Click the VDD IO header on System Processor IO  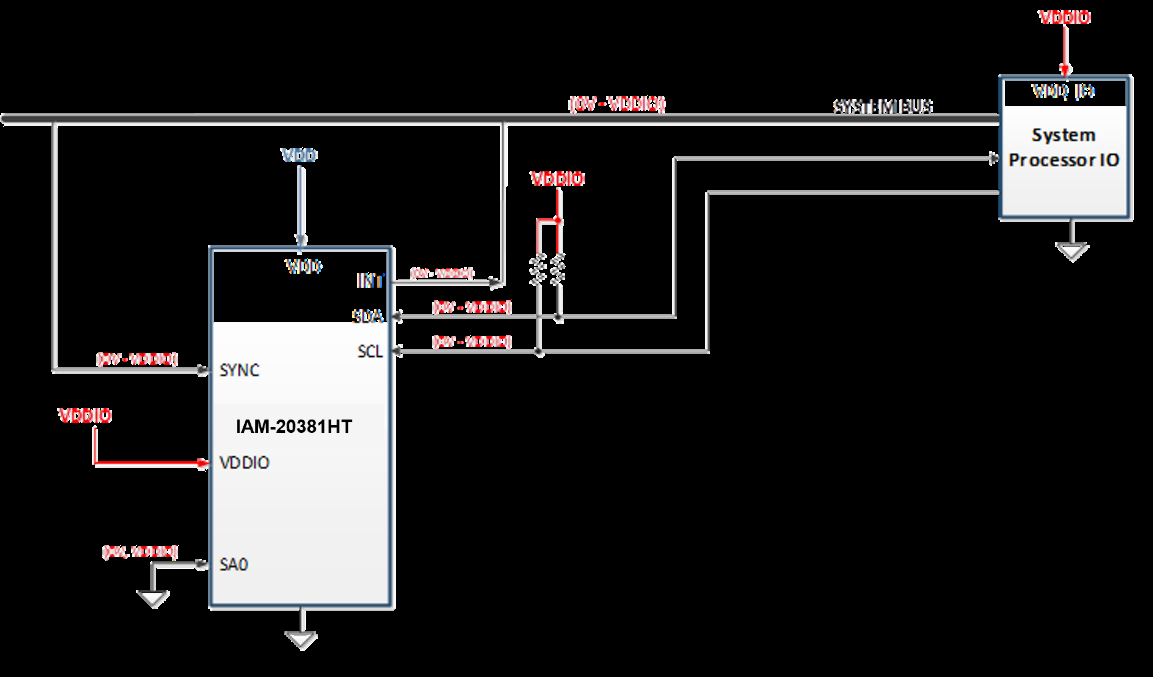tap(1062, 89)
